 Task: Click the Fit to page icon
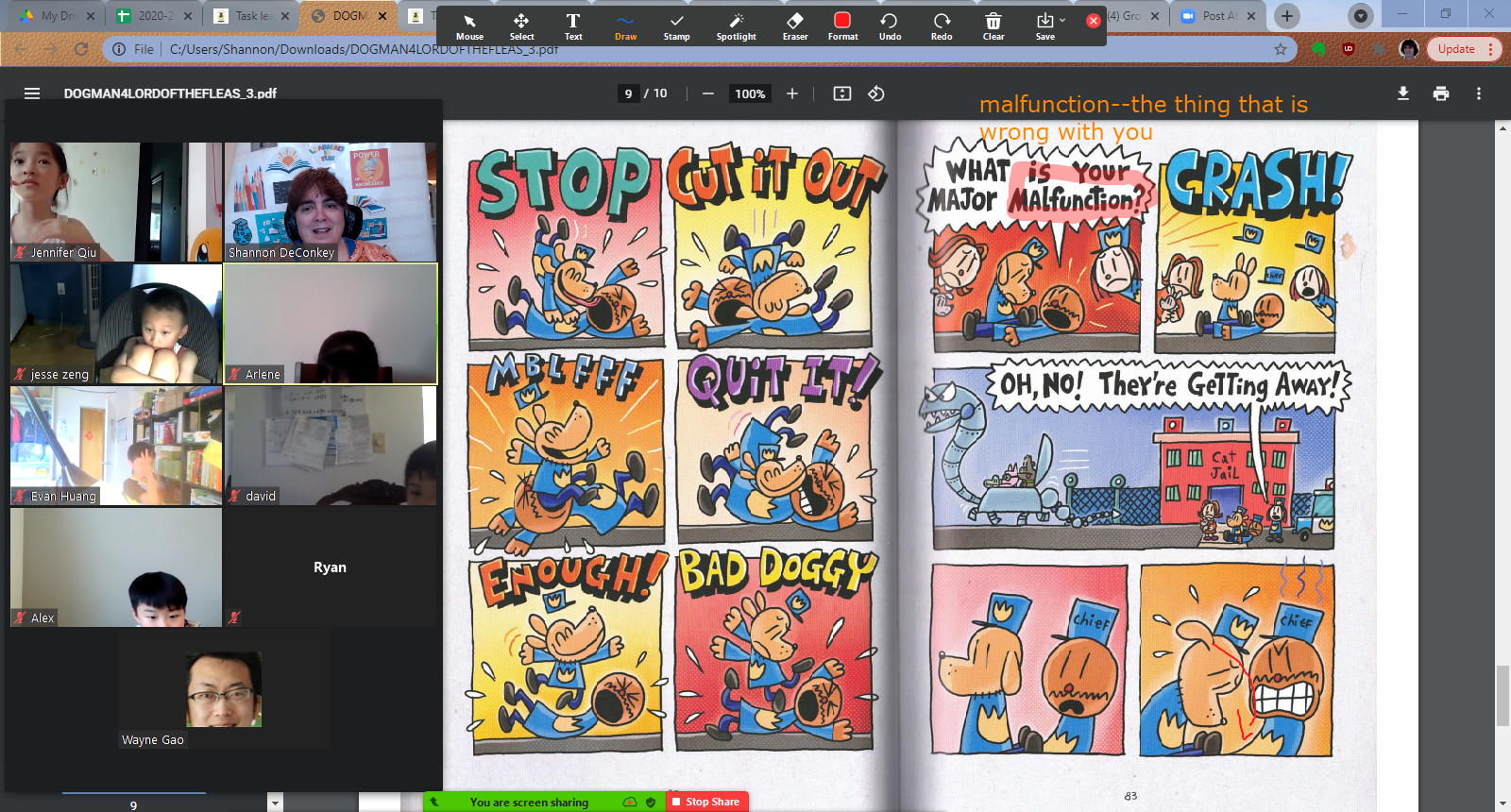coord(842,93)
